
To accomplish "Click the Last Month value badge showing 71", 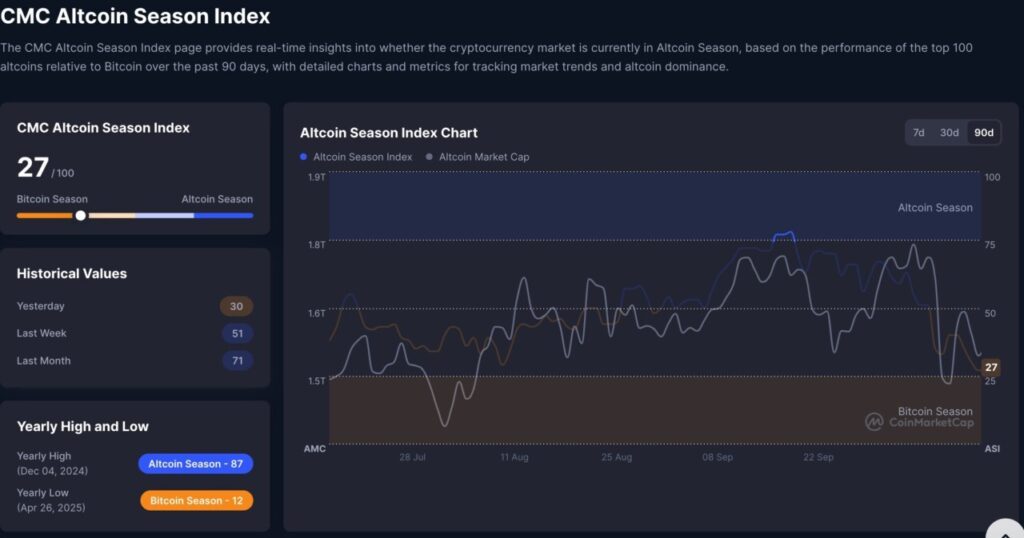I will pos(237,361).
